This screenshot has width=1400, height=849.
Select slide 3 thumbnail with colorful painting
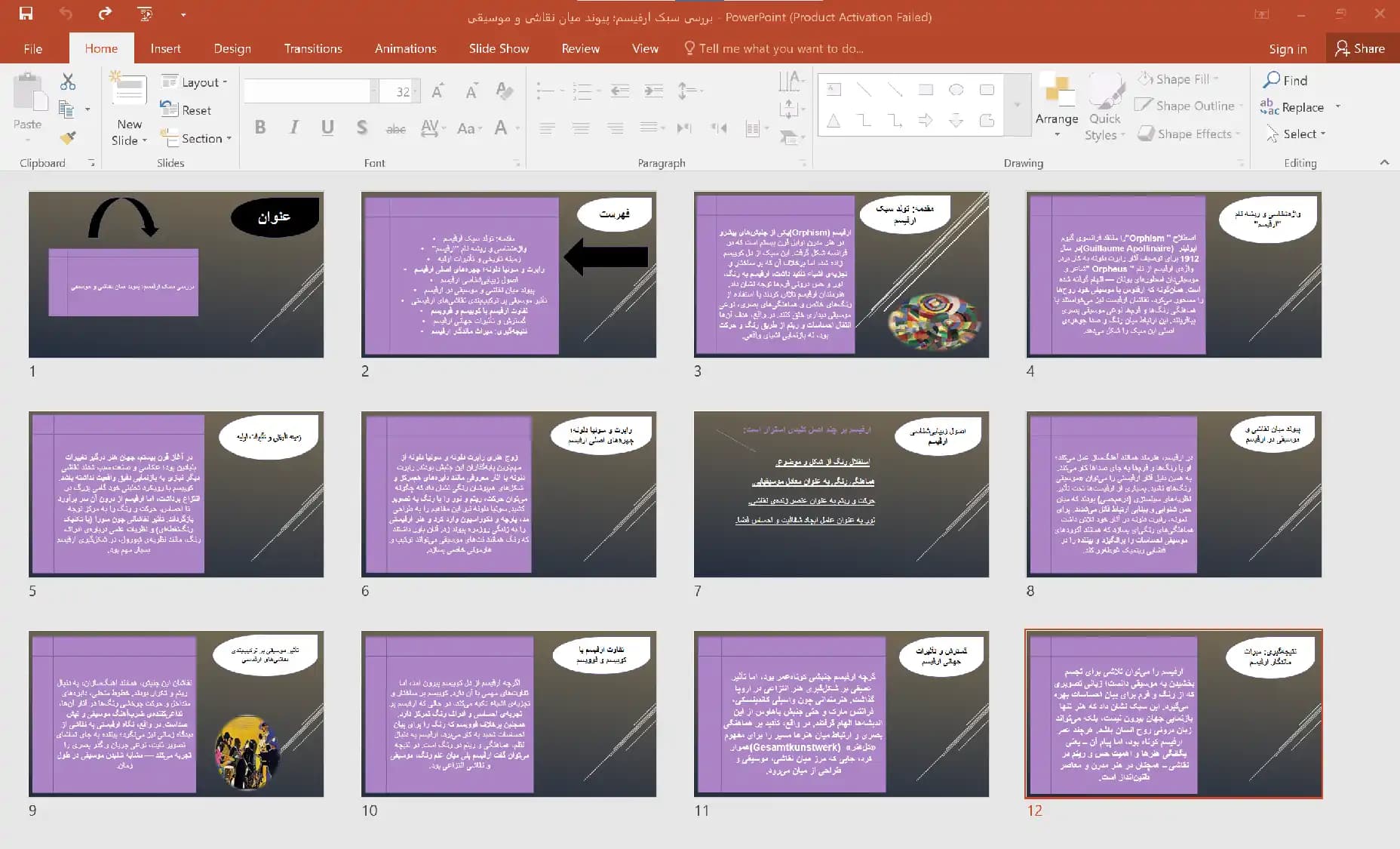(x=841, y=275)
